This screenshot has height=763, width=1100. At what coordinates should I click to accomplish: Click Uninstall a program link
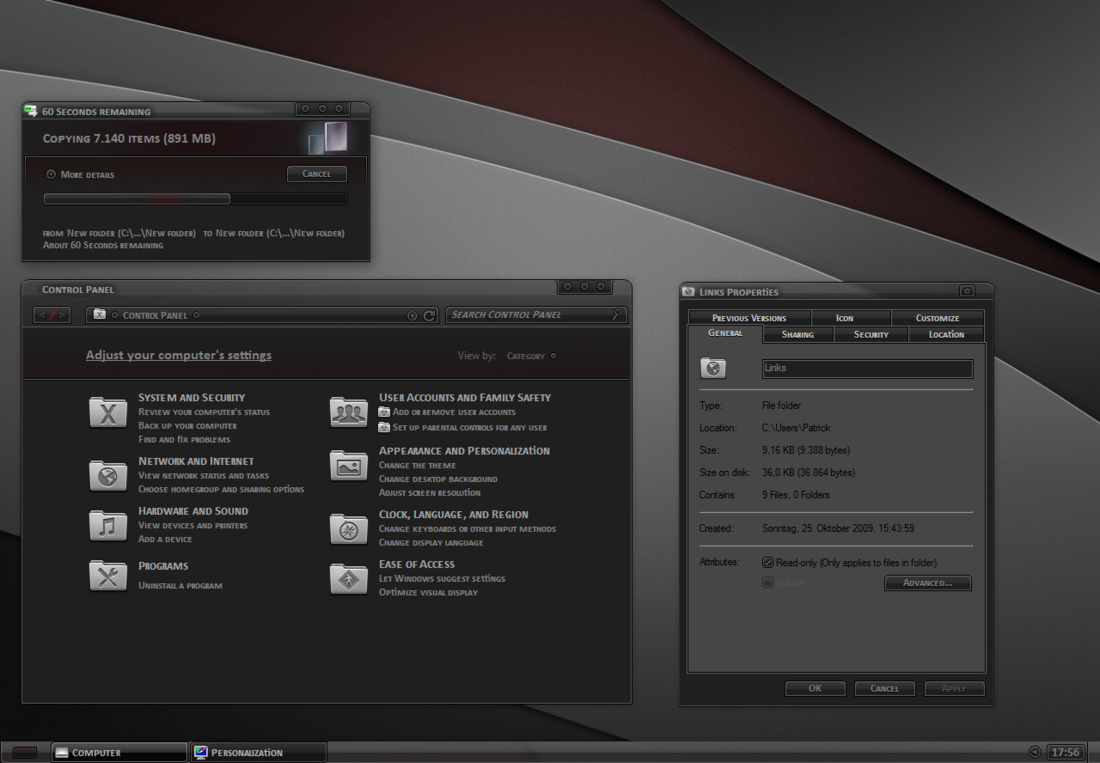pos(180,586)
